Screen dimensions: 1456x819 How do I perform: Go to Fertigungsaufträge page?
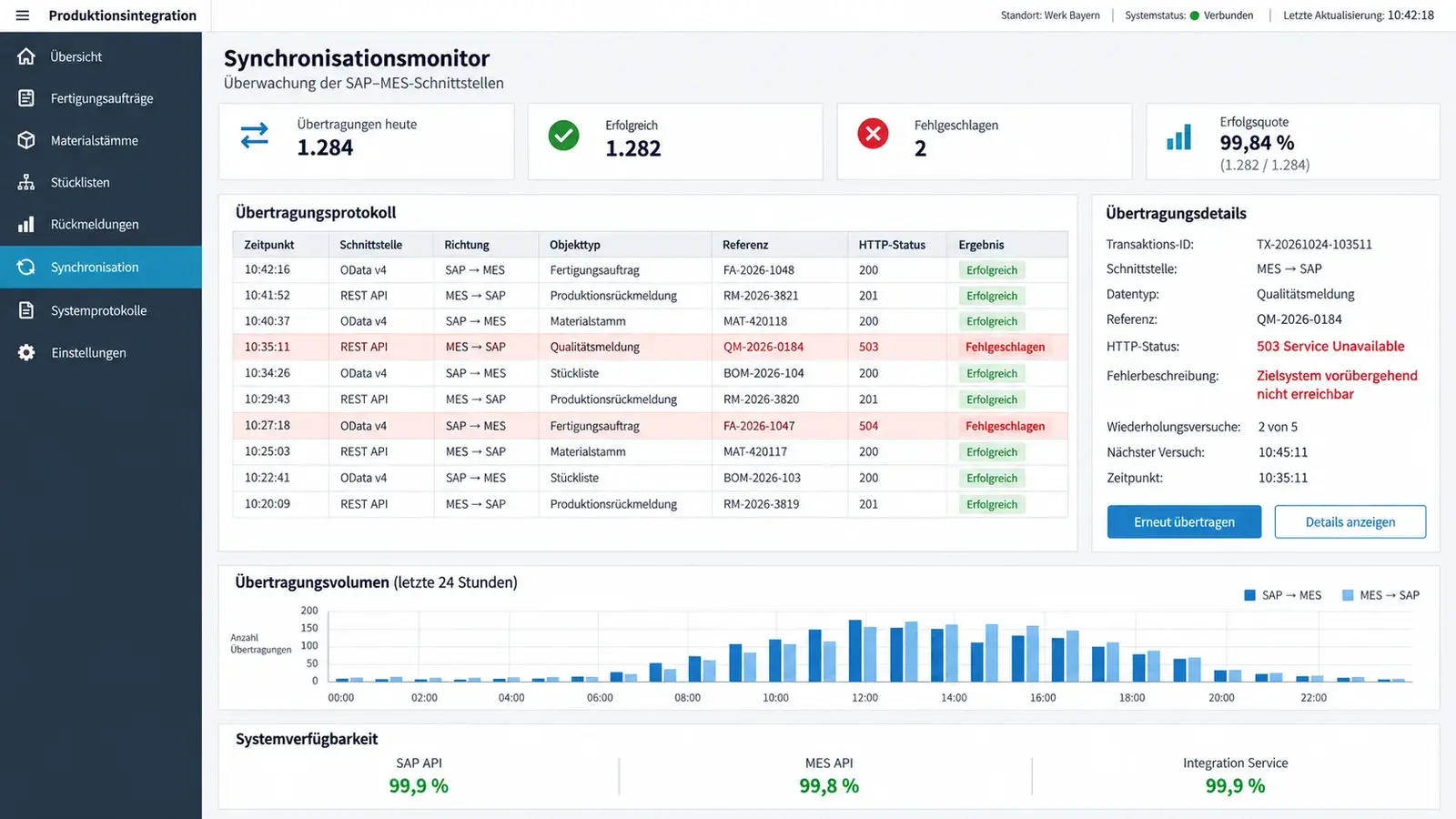click(101, 98)
